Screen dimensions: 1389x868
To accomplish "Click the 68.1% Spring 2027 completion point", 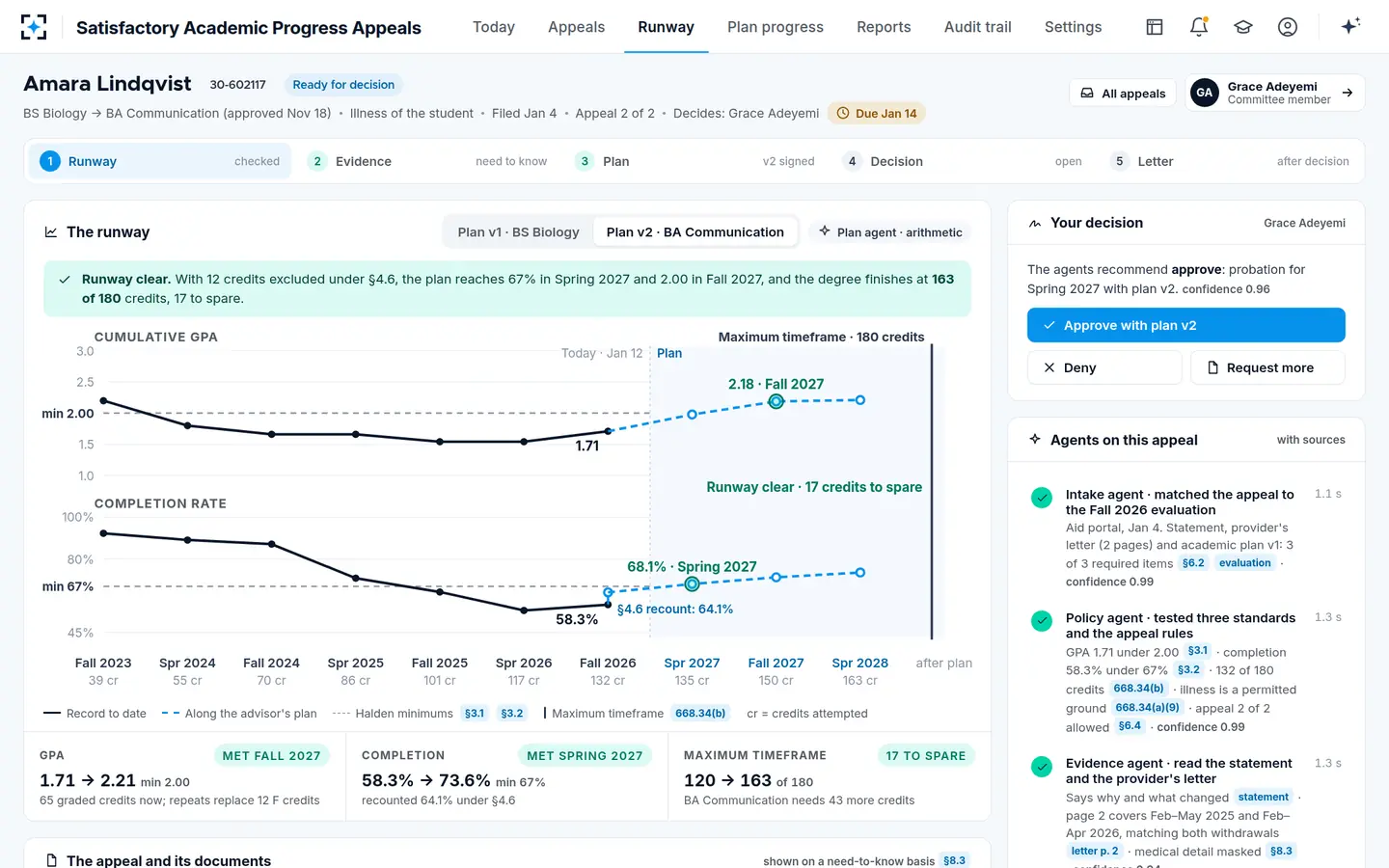I will click(x=692, y=584).
